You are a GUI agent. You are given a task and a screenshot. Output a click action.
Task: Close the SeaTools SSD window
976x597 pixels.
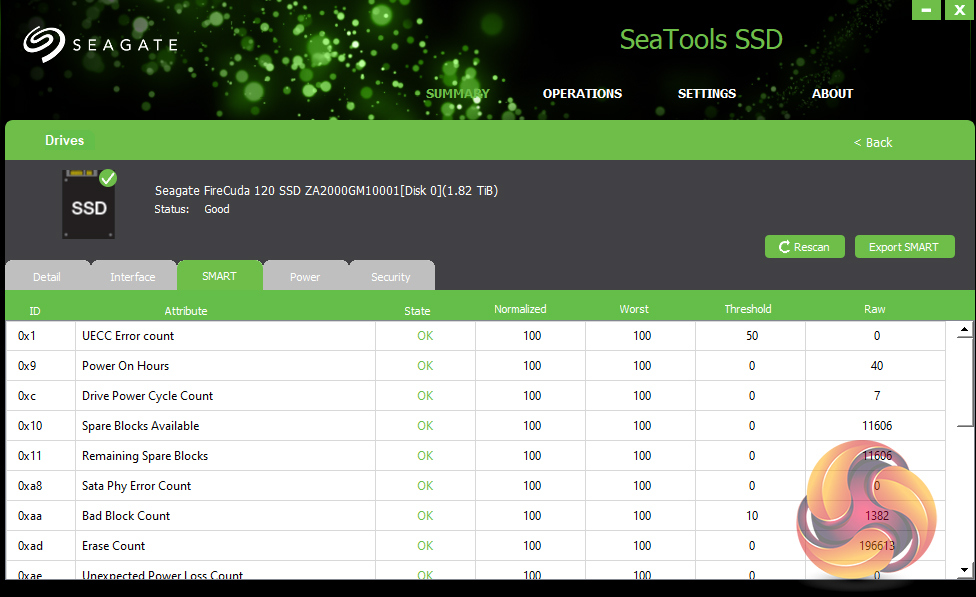(x=959, y=9)
